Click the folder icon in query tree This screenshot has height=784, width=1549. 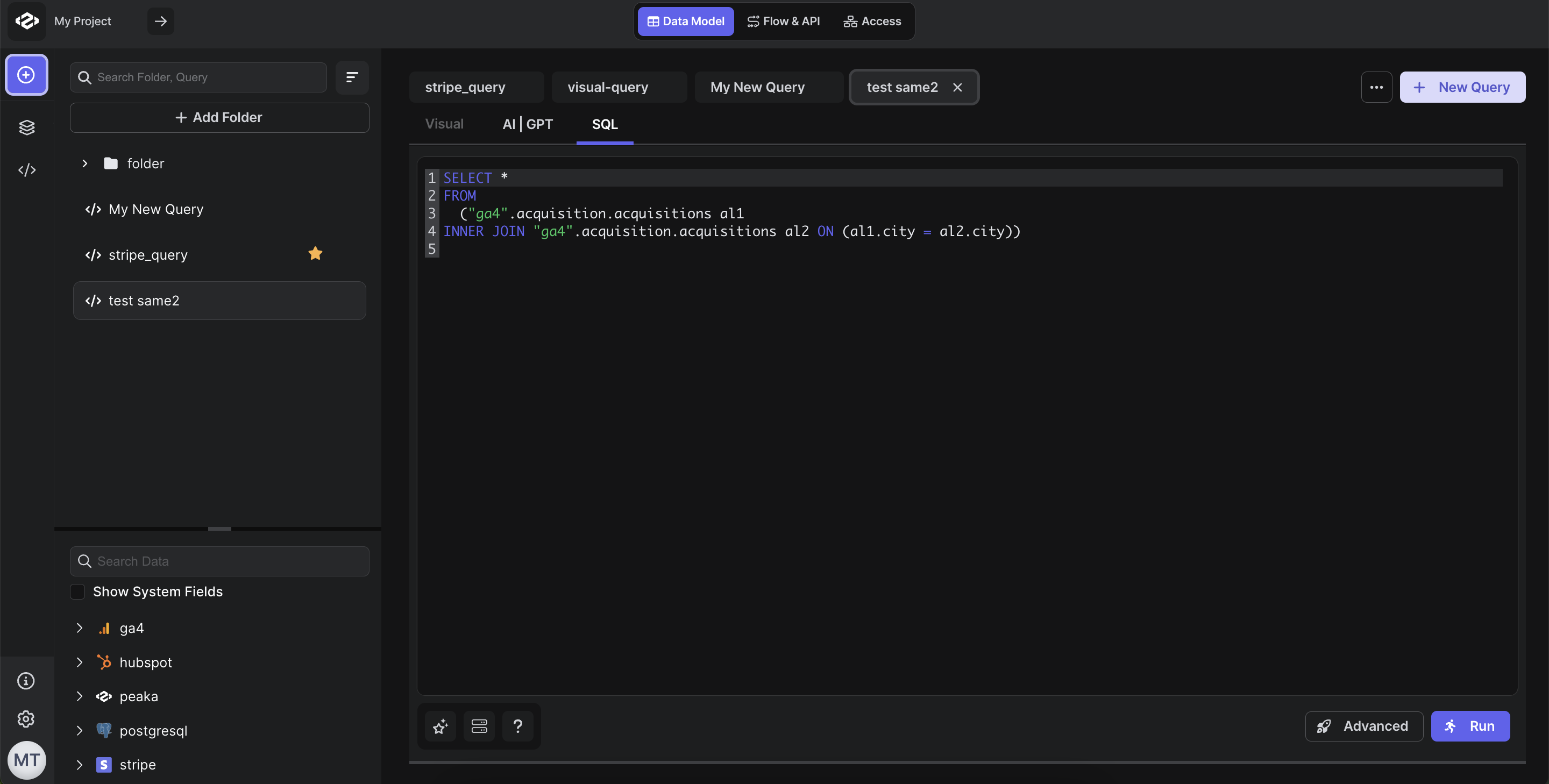pos(111,163)
